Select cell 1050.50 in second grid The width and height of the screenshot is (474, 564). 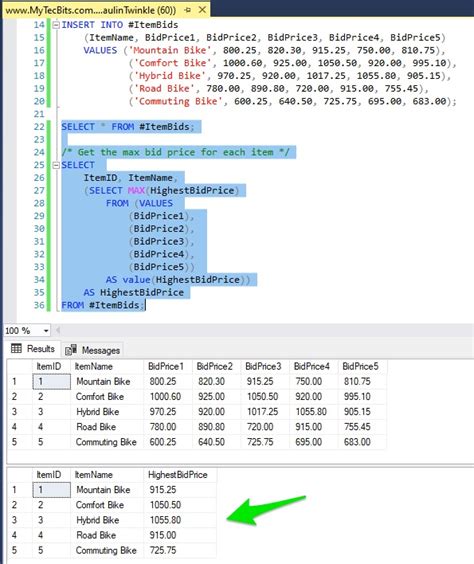(180, 505)
